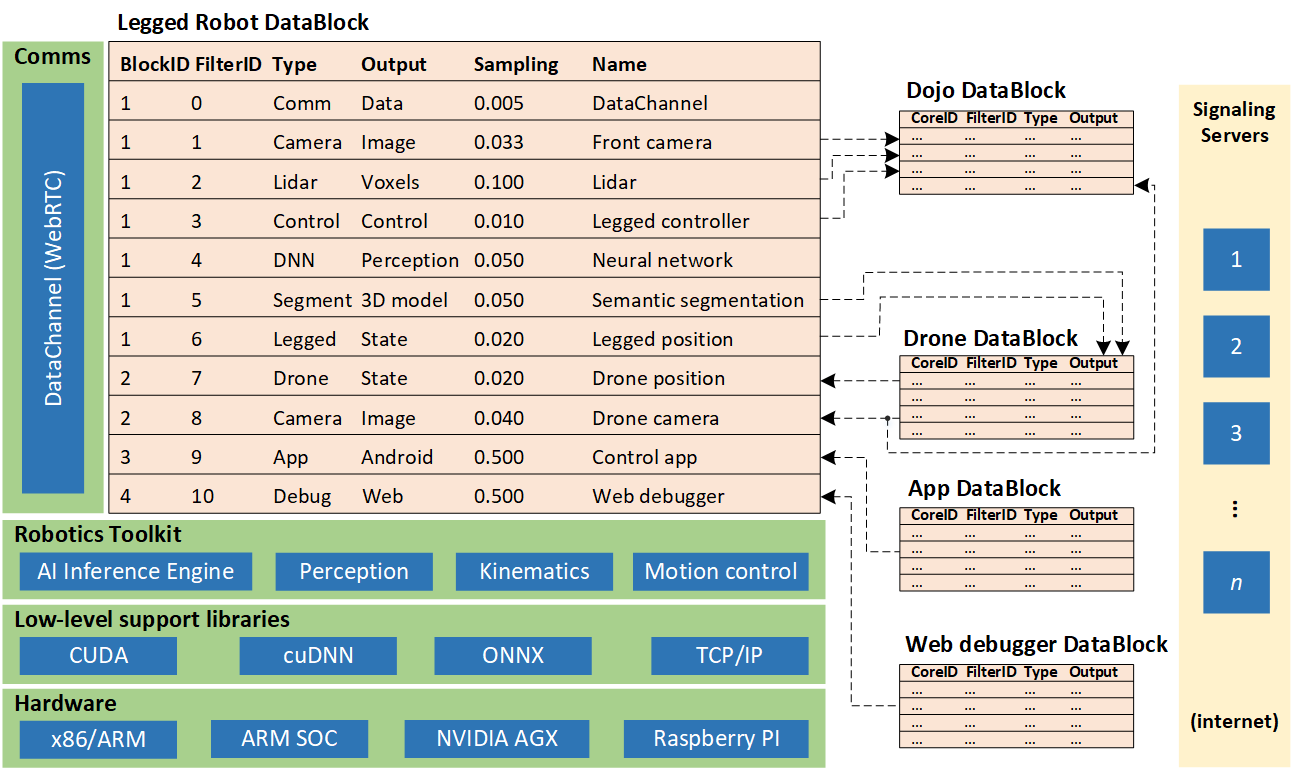The image size is (1293, 768).
Task: Click the 'Sampling' column header
Action: coord(516,64)
